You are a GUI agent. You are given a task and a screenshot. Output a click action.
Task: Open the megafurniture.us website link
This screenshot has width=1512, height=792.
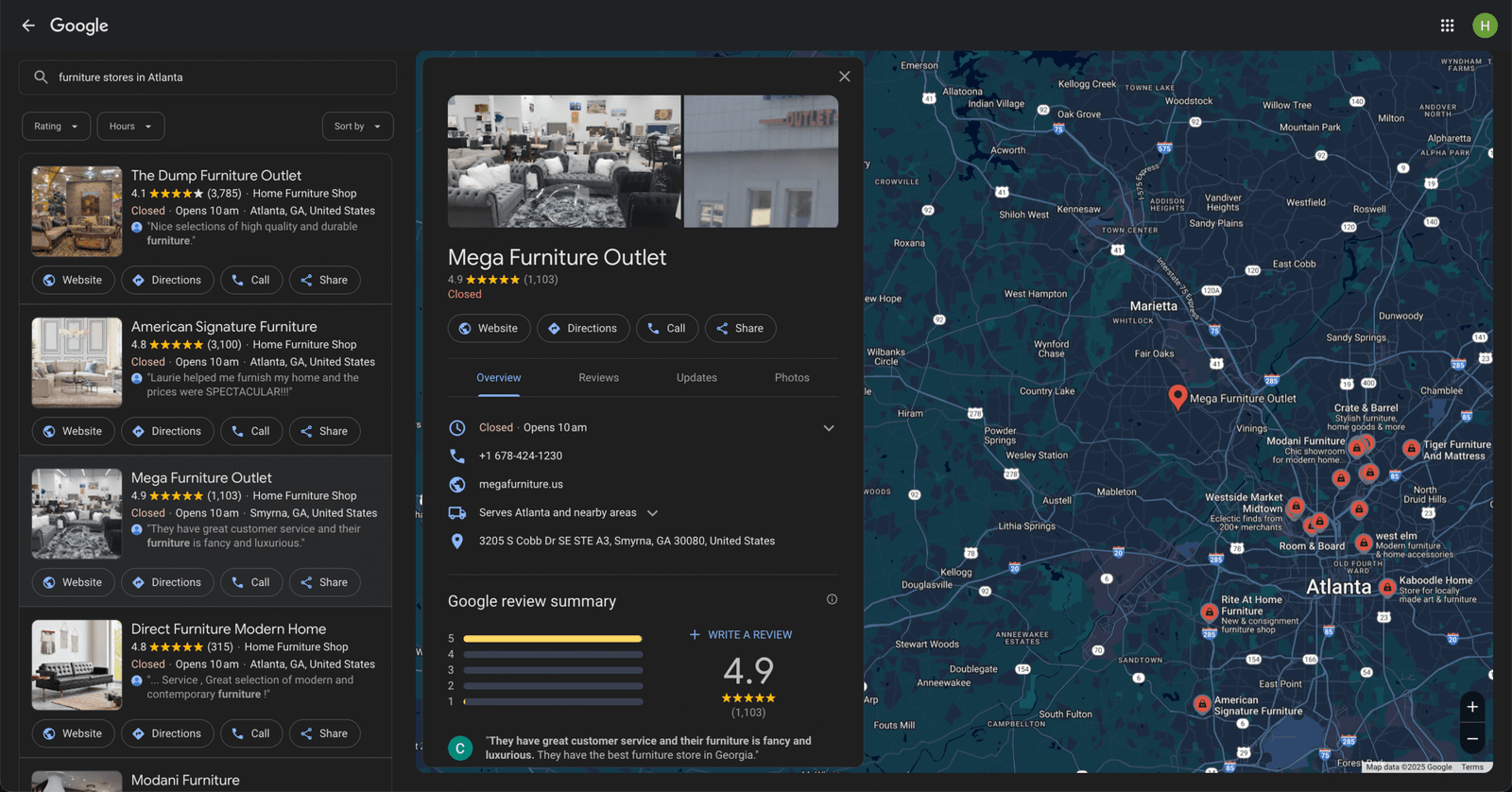[x=521, y=484]
